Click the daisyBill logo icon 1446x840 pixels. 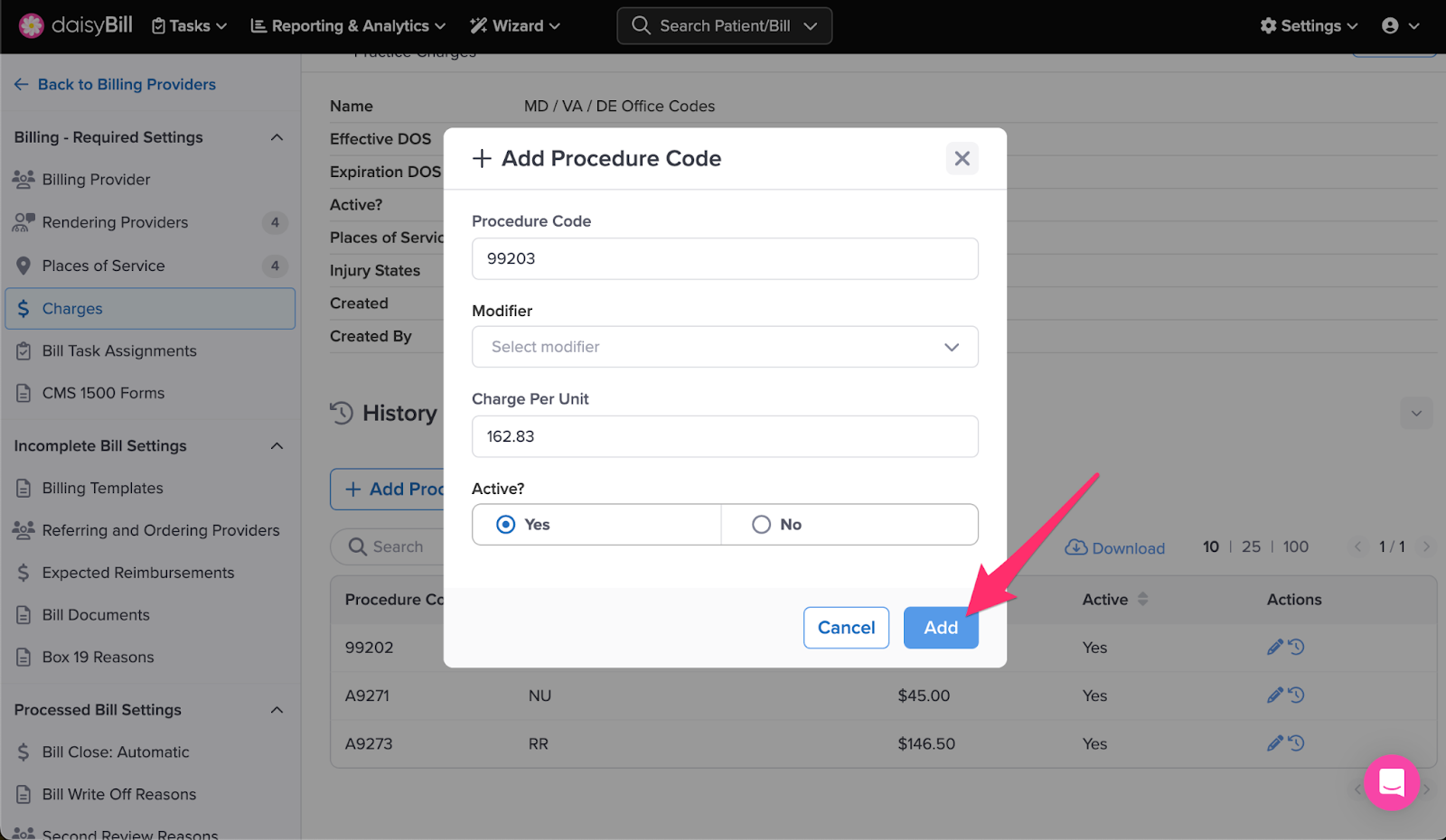[32, 25]
